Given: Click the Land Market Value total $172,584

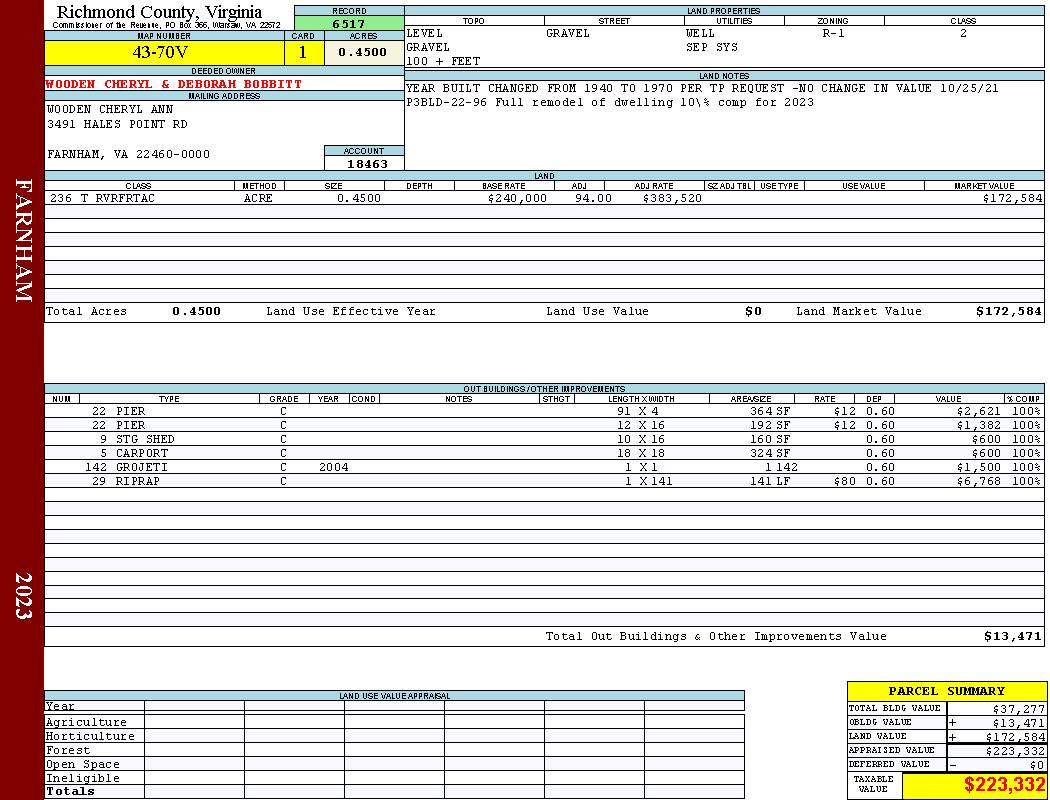Looking at the screenshot, I should (x=1009, y=311).
